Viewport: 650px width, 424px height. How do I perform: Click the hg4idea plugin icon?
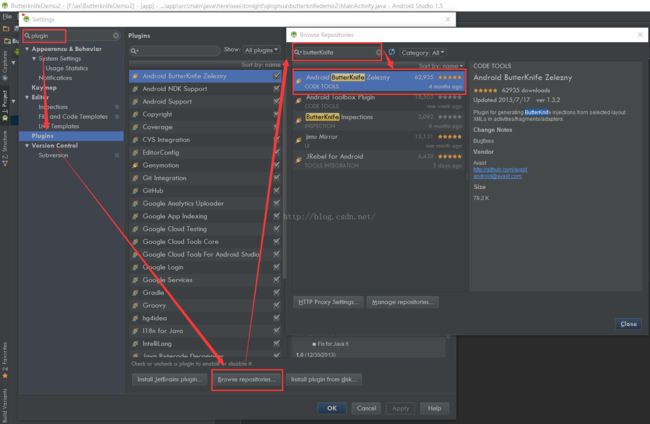point(135,318)
